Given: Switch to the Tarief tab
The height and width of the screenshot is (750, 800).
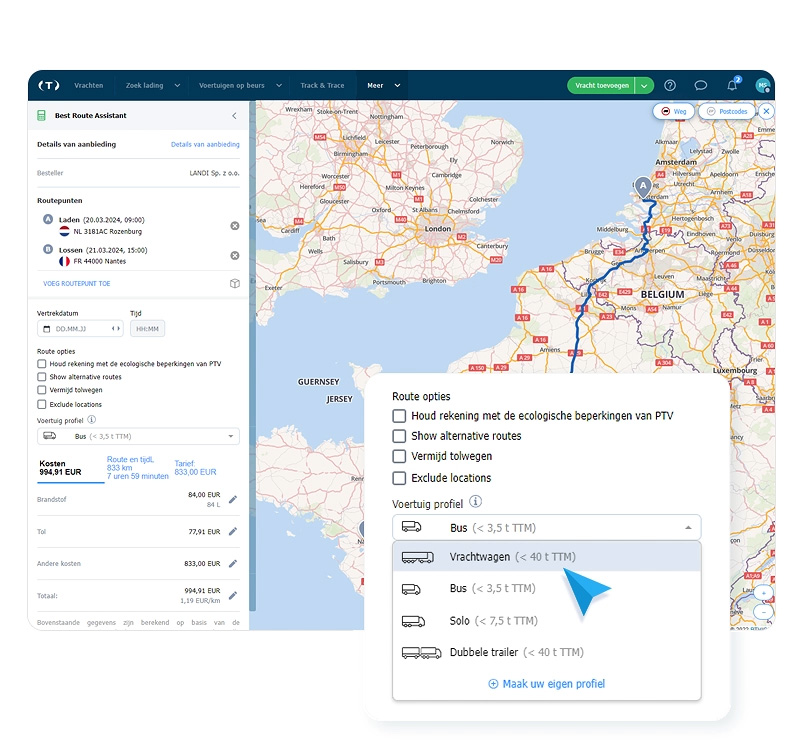Looking at the screenshot, I should point(195,468).
